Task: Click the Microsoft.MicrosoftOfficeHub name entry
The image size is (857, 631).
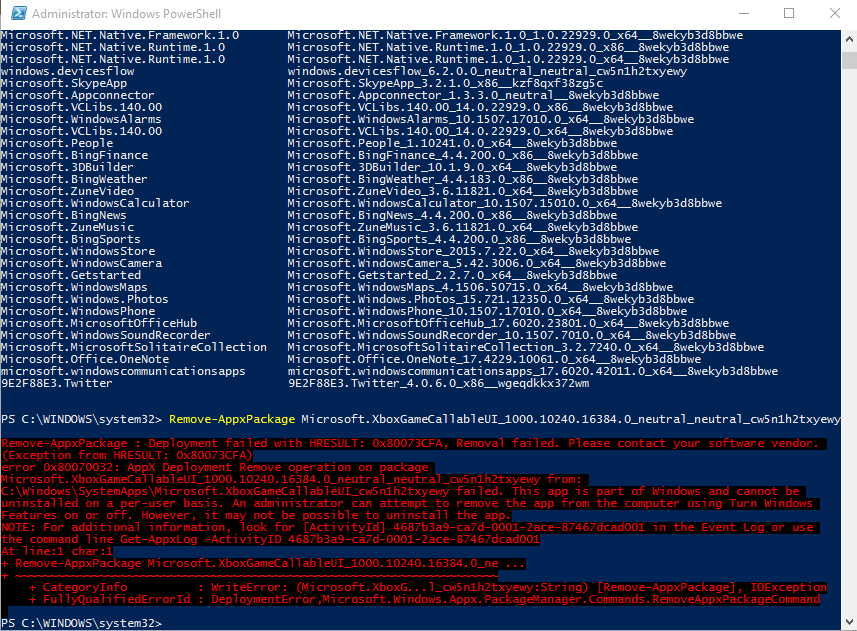Action: [99, 323]
